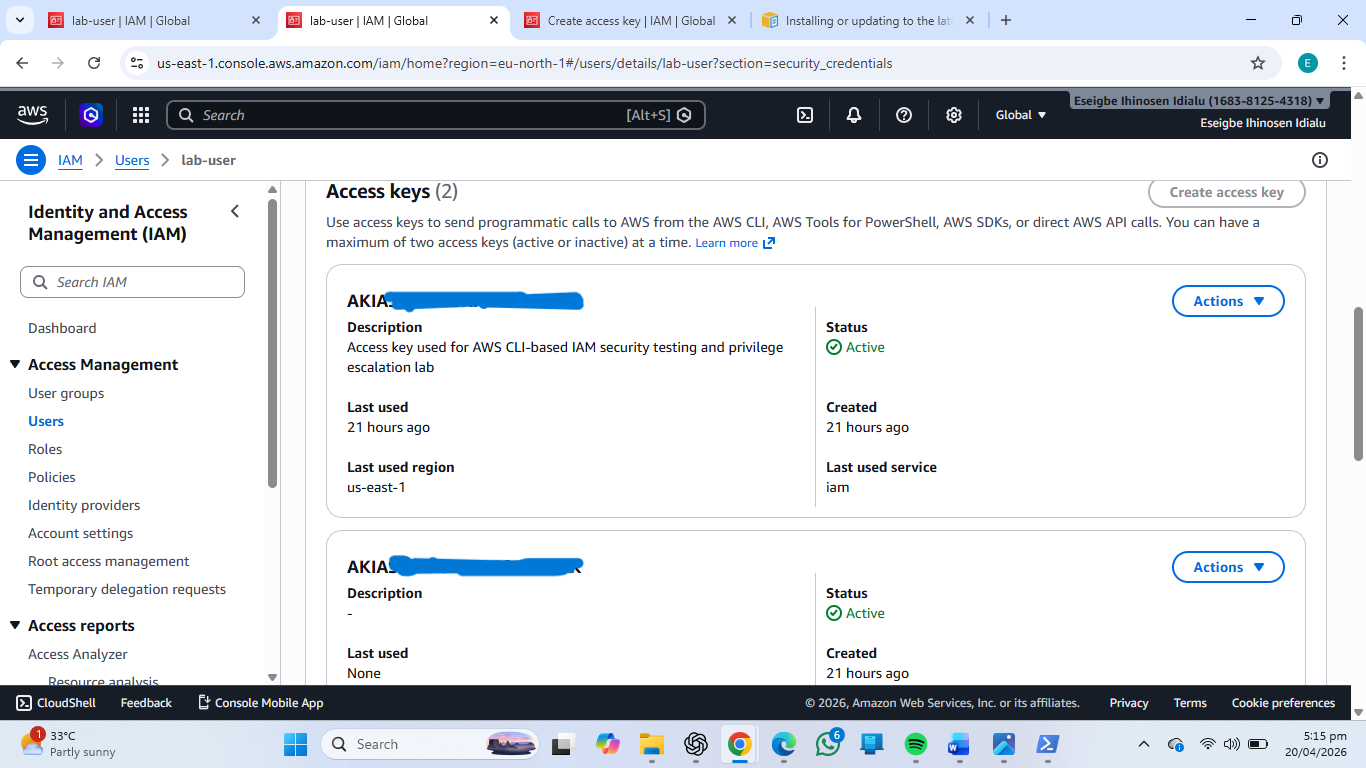The height and width of the screenshot is (768, 1366).
Task: Click IAM breadcrumb link
Action: tap(70, 160)
